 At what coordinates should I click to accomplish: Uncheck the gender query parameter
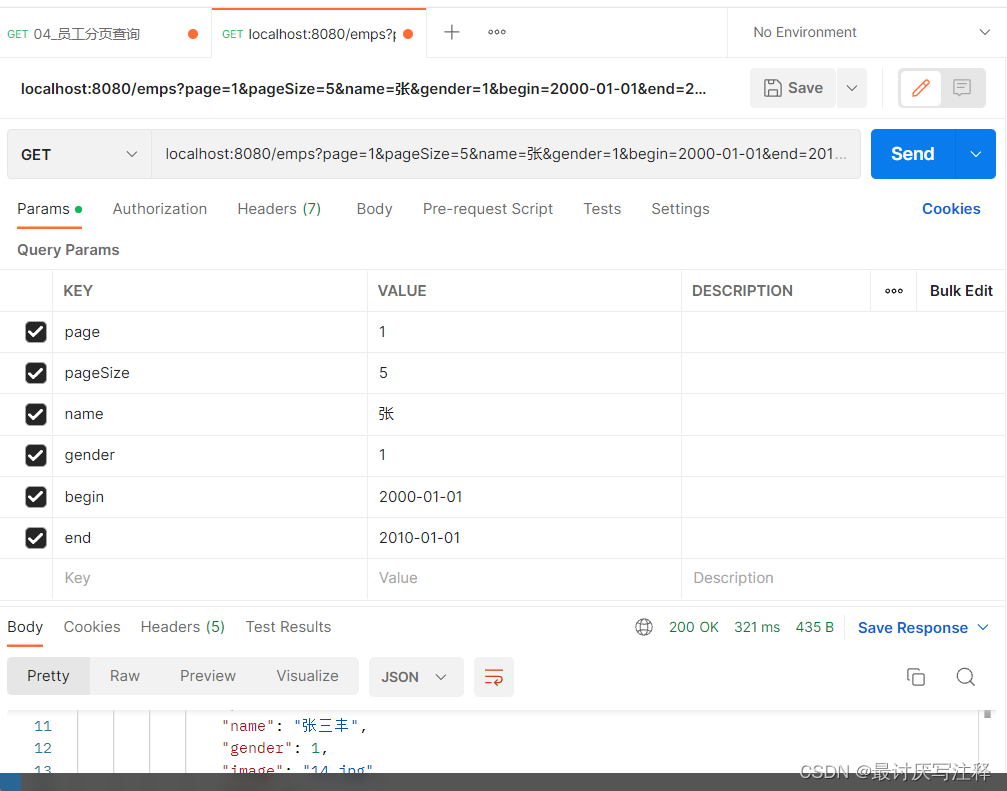(36, 455)
